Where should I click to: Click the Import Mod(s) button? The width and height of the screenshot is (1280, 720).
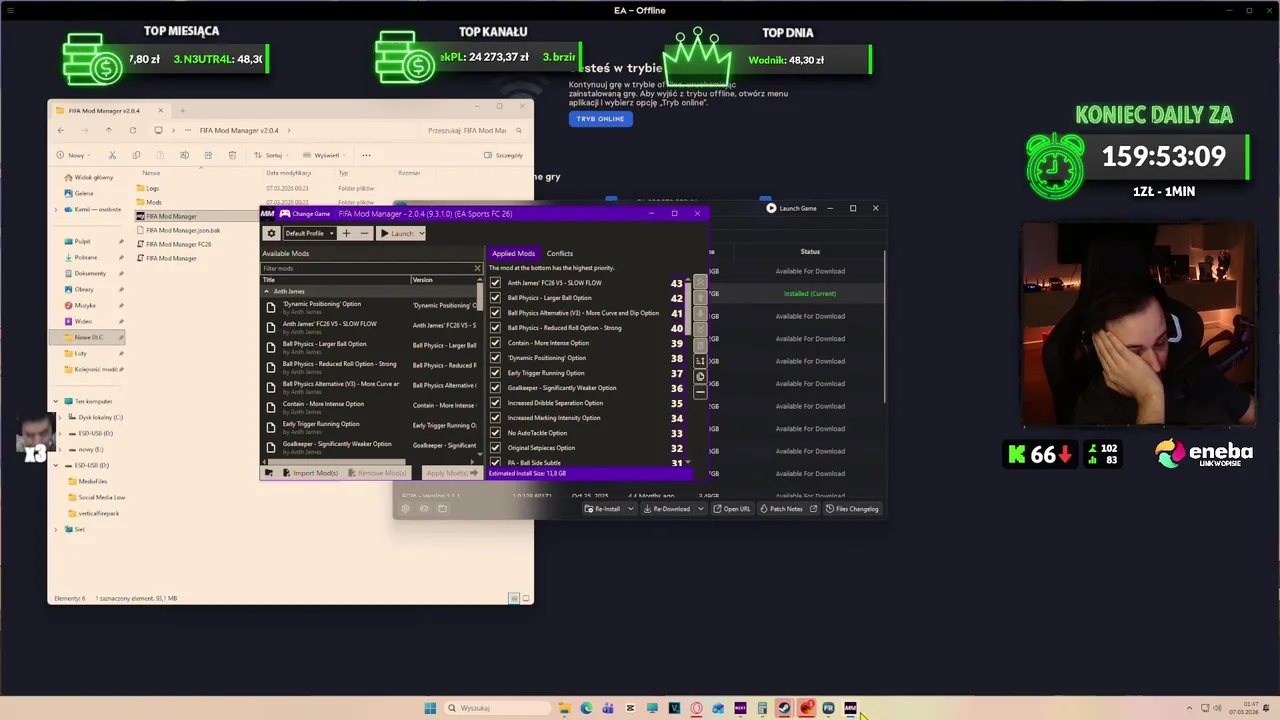point(310,473)
